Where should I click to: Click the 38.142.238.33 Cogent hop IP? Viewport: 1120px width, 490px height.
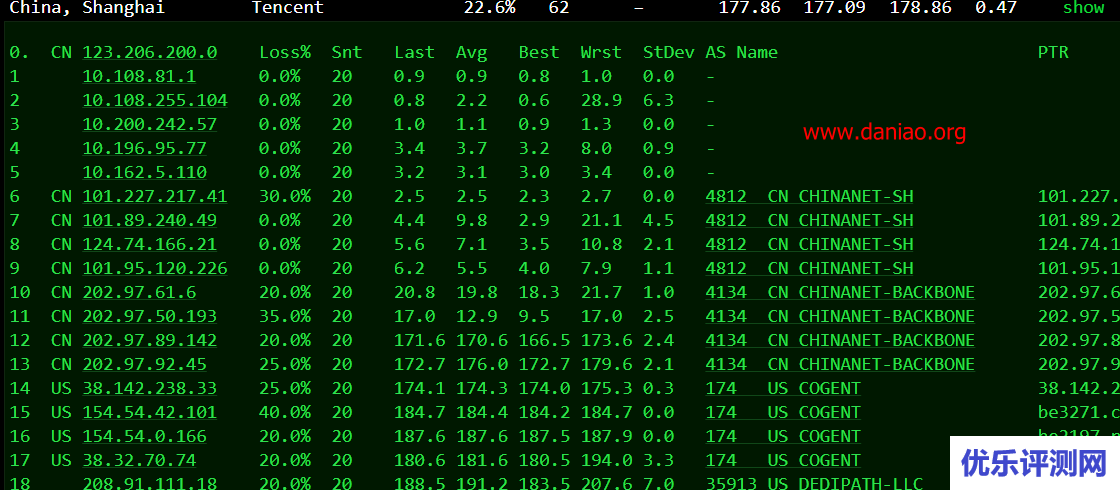point(149,388)
